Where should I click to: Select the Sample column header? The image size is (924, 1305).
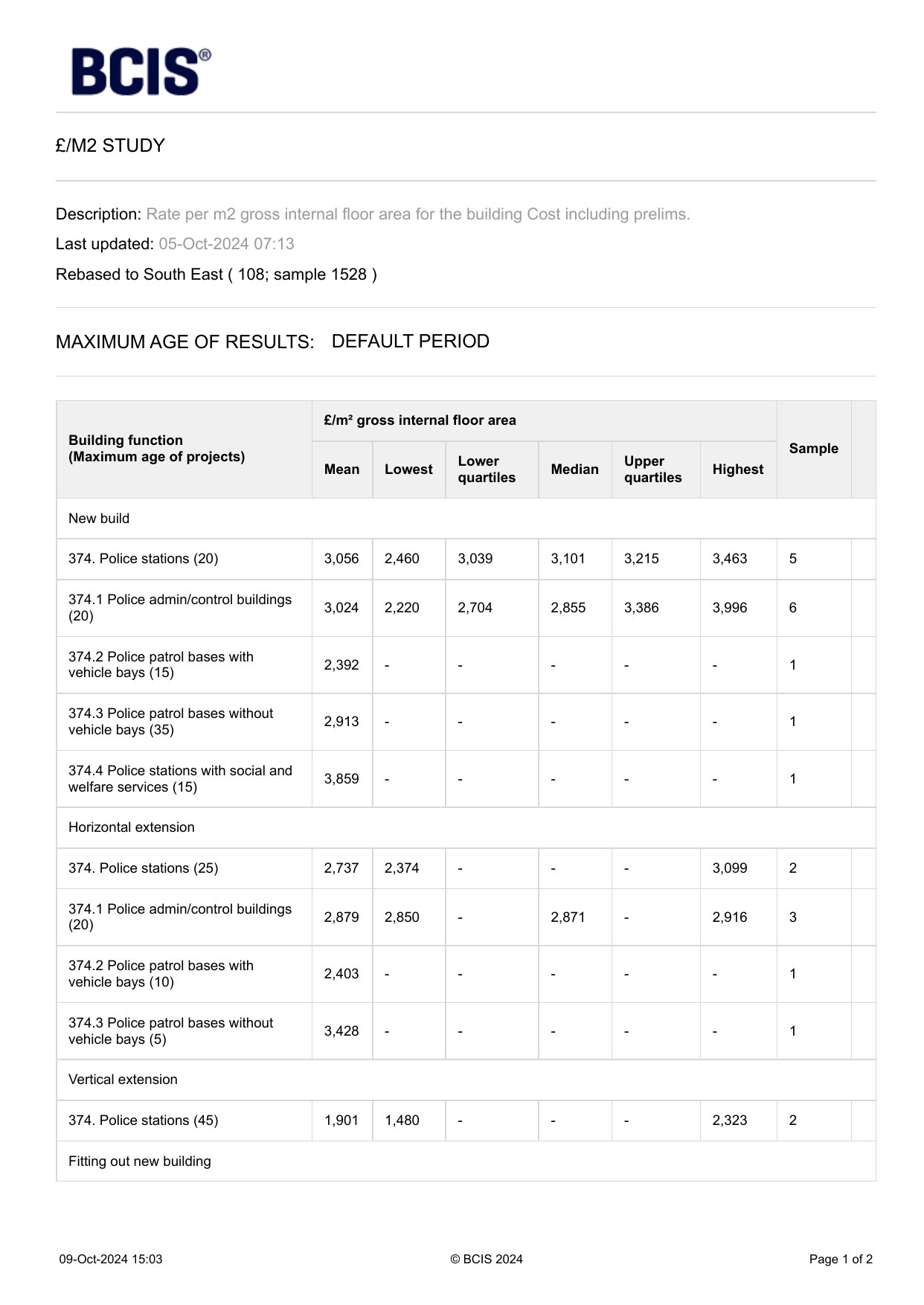813,449
